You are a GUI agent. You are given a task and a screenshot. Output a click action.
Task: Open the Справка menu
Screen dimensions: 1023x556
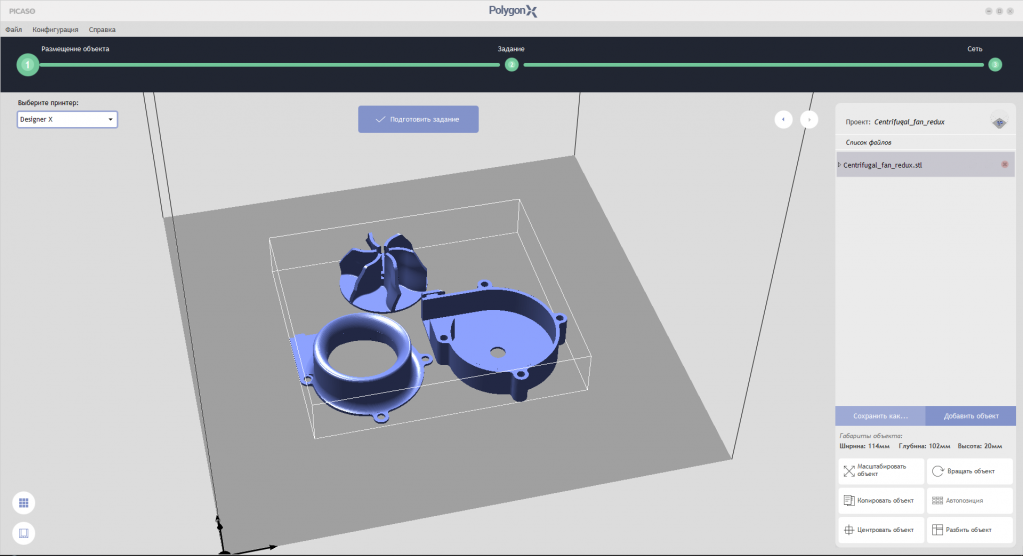tap(102, 29)
